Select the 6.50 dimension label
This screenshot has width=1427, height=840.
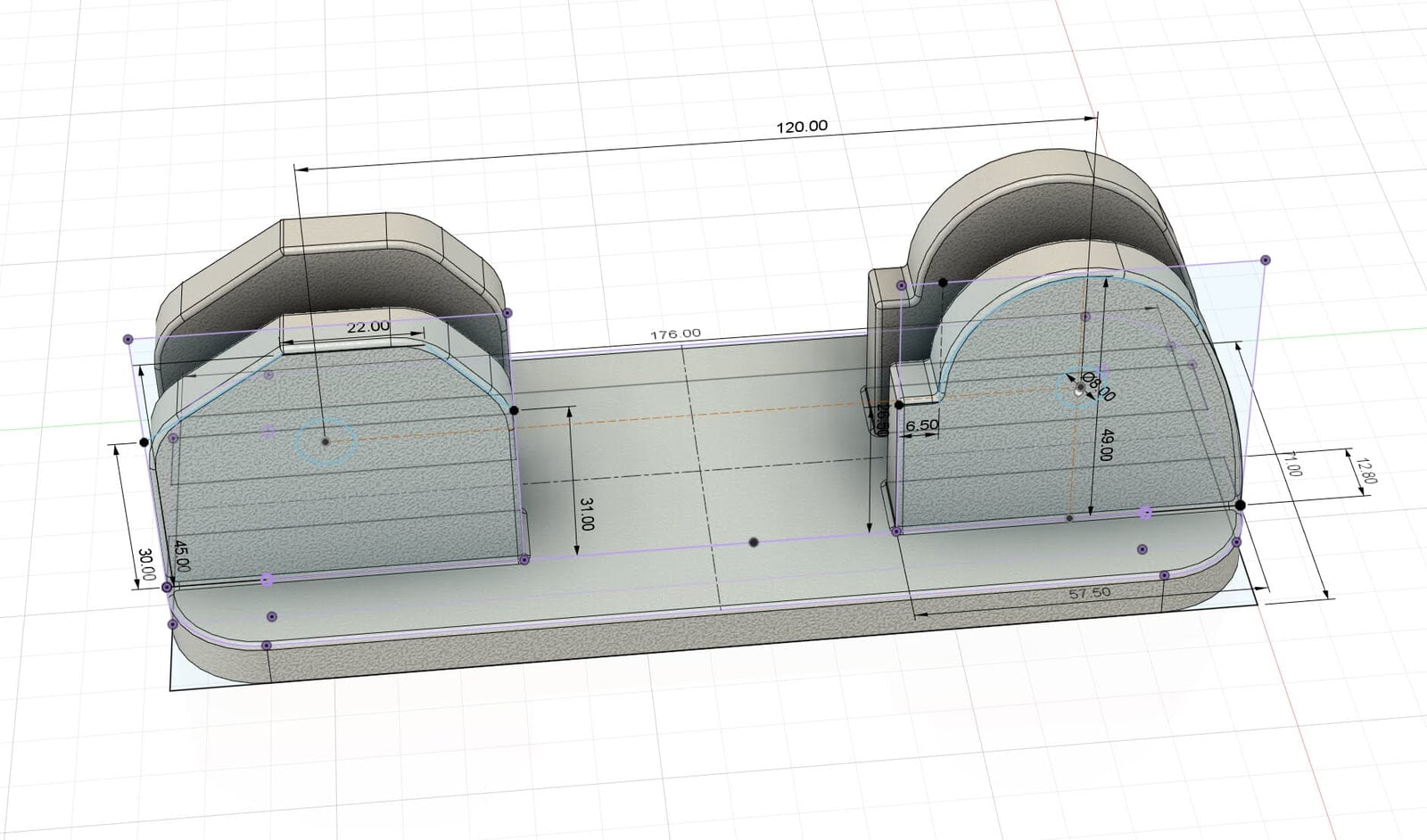coord(921,425)
